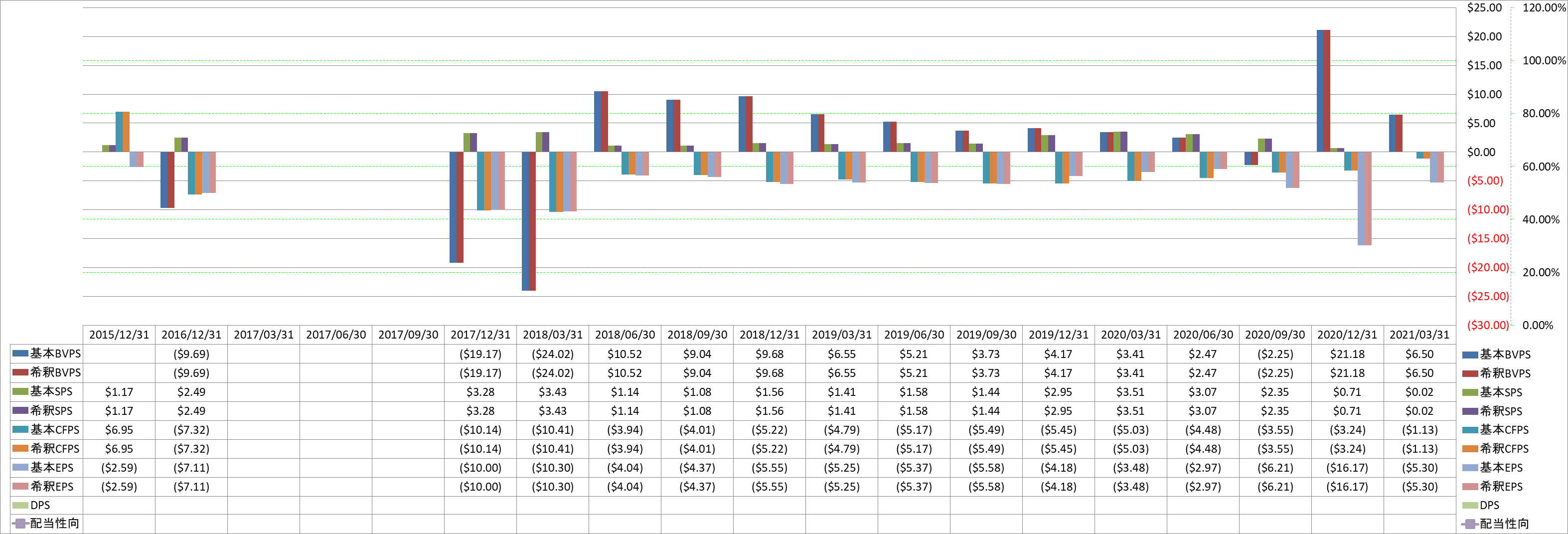Click the deepest negative blue bar at 2018/03/31

[x=525, y=221]
